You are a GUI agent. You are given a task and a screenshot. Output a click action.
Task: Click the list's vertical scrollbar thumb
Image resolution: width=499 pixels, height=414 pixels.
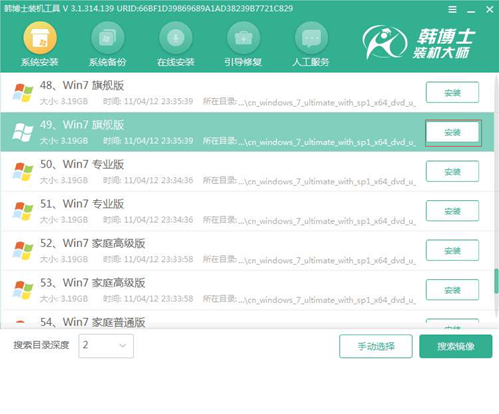pyautogui.click(x=496, y=281)
